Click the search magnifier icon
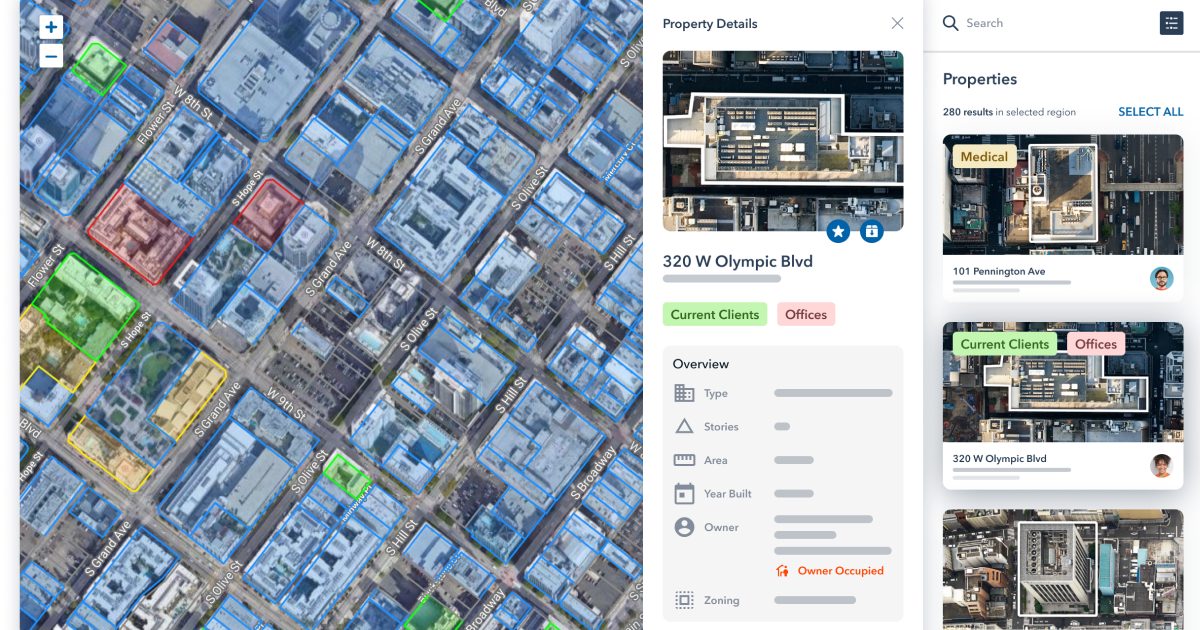The width and height of the screenshot is (1200, 630). tap(951, 23)
